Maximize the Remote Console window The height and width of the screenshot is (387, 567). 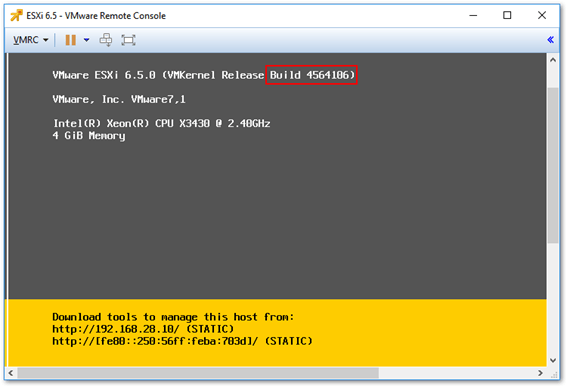click(x=507, y=16)
